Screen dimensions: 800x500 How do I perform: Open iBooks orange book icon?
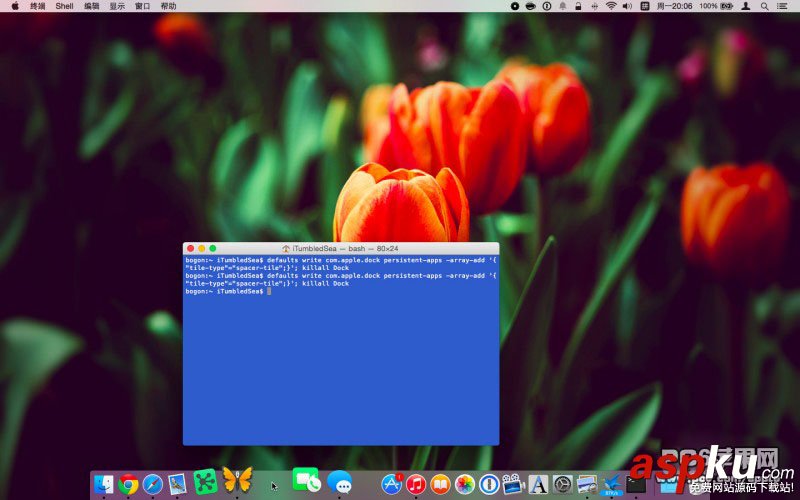click(x=440, y=484)
